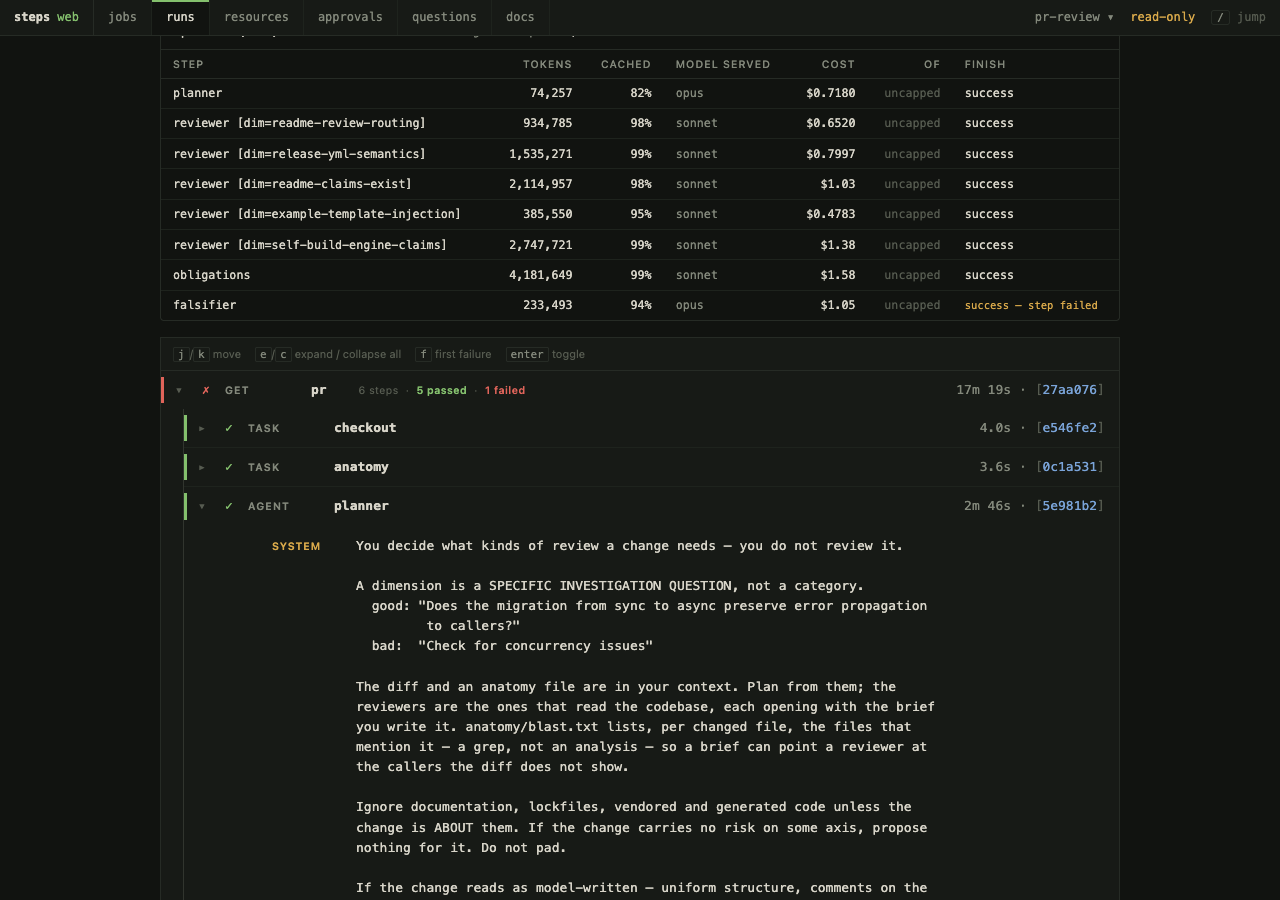
Task: Select the obligations step row
Action: click(x=640, y=275)
